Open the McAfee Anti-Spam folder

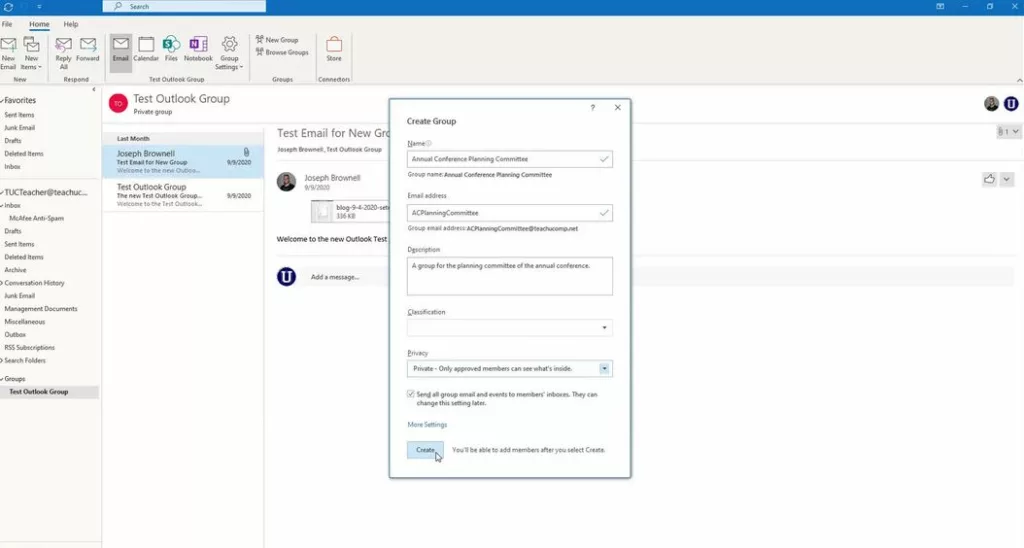pos(36,218)
